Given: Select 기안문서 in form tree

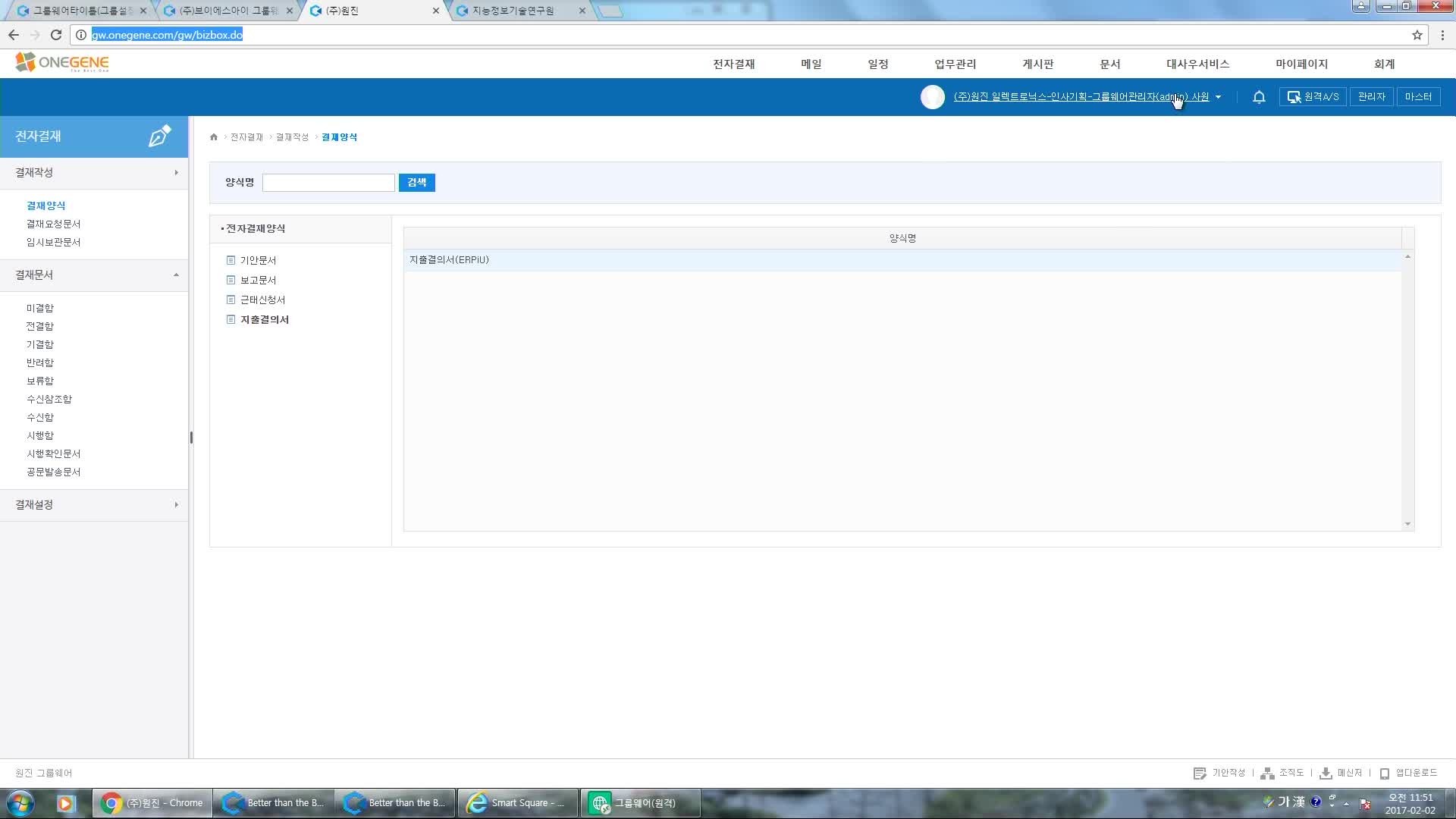Looking at the screenshot, I should (258, 260).
